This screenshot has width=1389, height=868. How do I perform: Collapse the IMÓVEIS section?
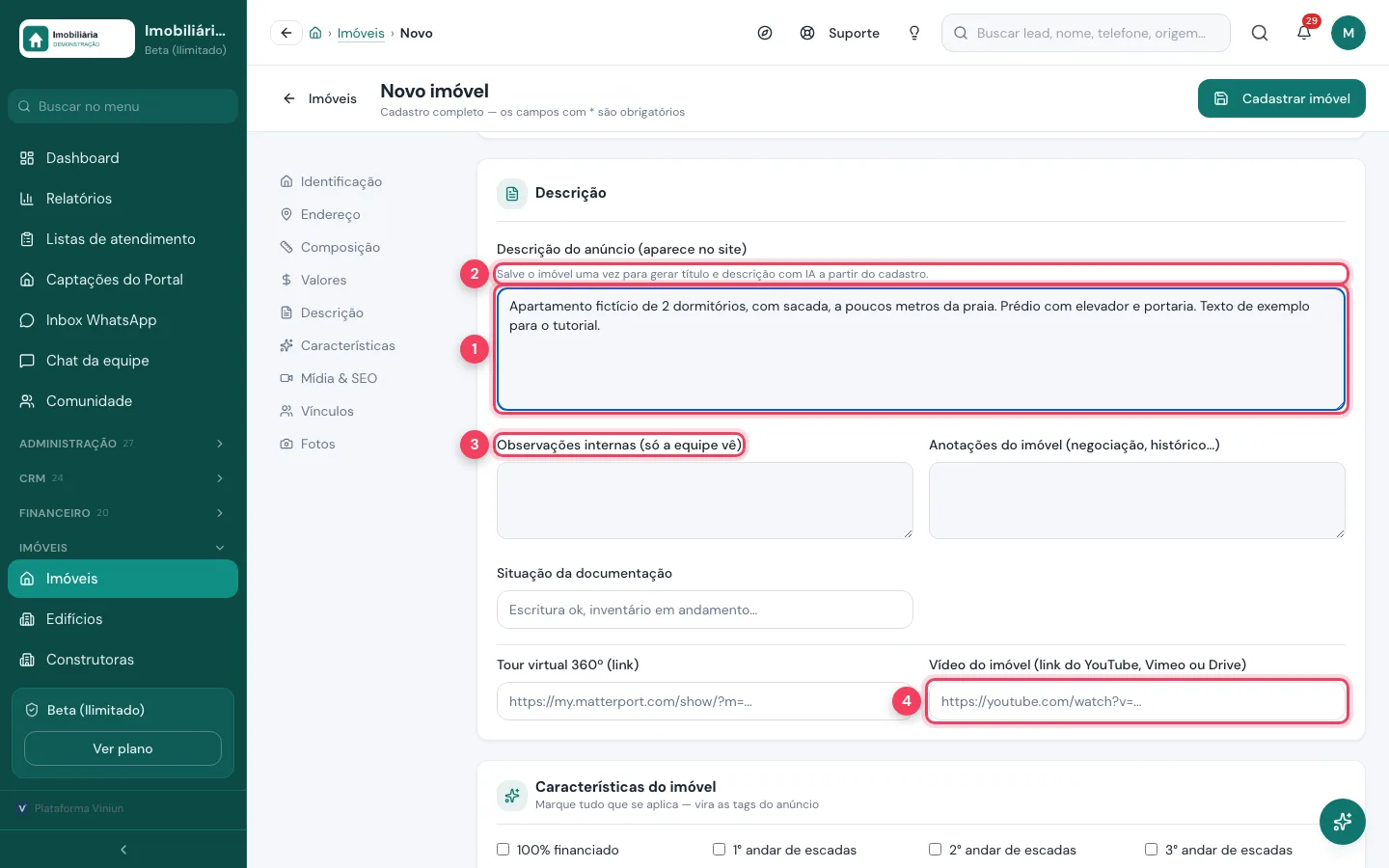click(x=123, y=548)
